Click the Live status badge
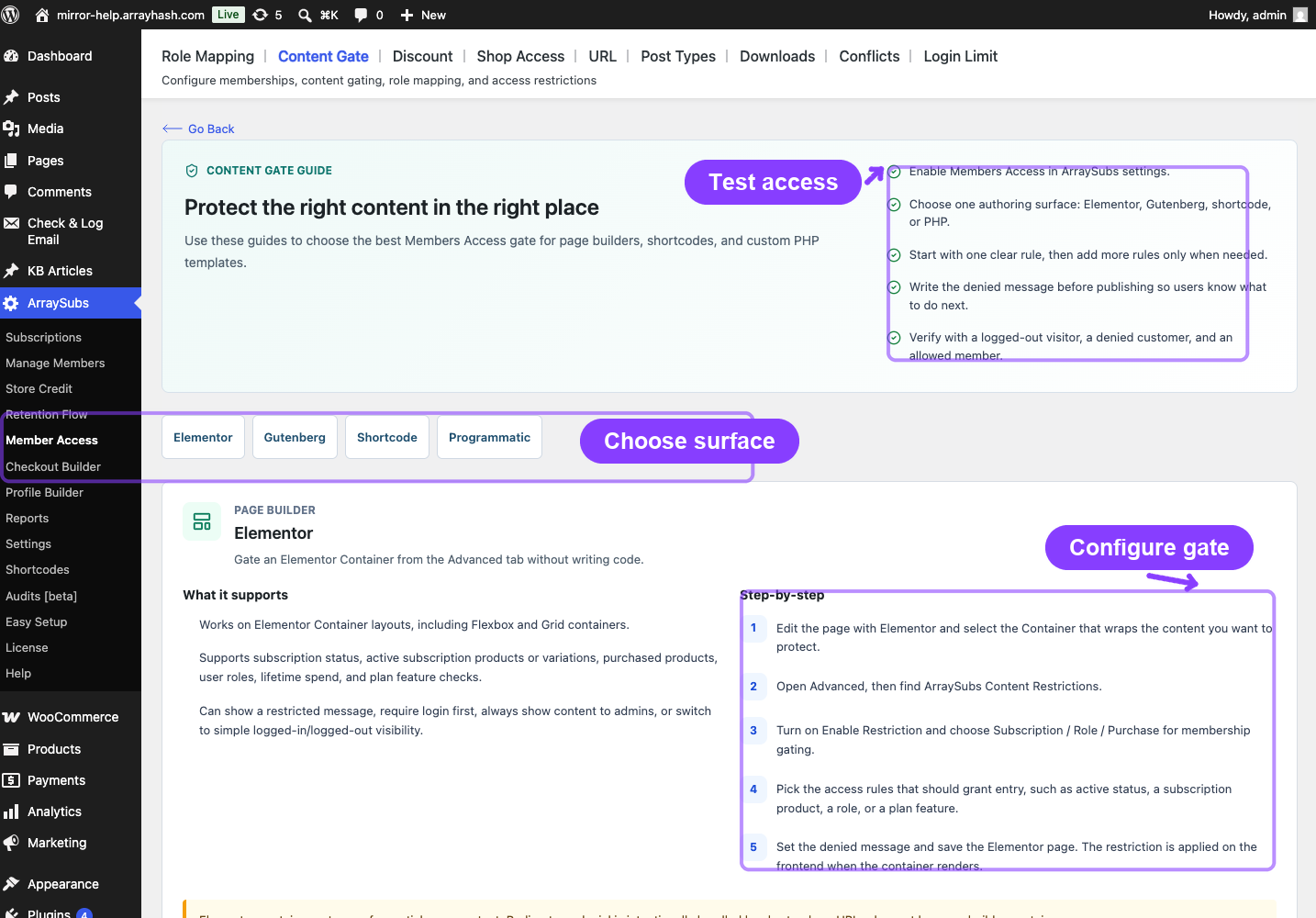Screen dimensions: 1316x918 pos(229,15)
